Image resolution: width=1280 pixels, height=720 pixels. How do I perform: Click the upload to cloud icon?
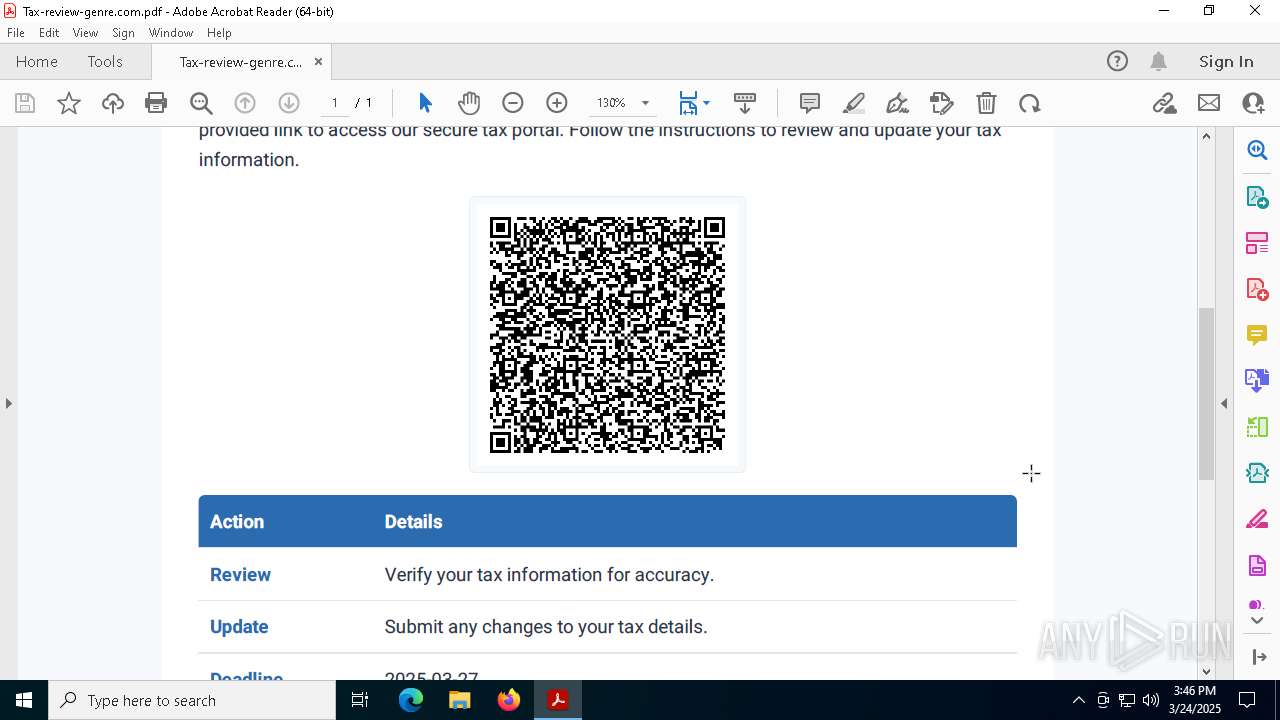[x=113, y=103]
